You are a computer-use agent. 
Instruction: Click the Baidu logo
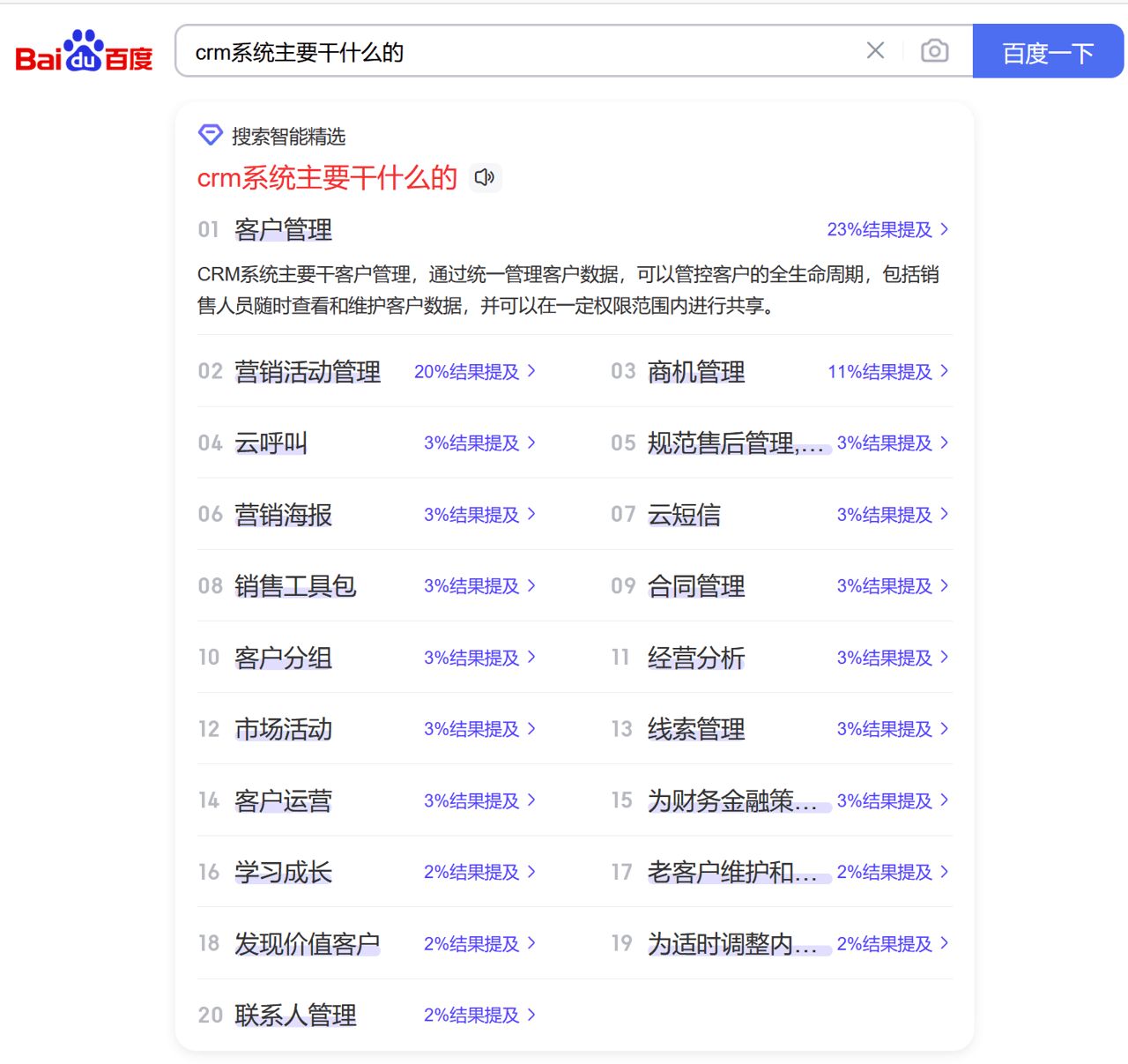click(x=83, y=49)
